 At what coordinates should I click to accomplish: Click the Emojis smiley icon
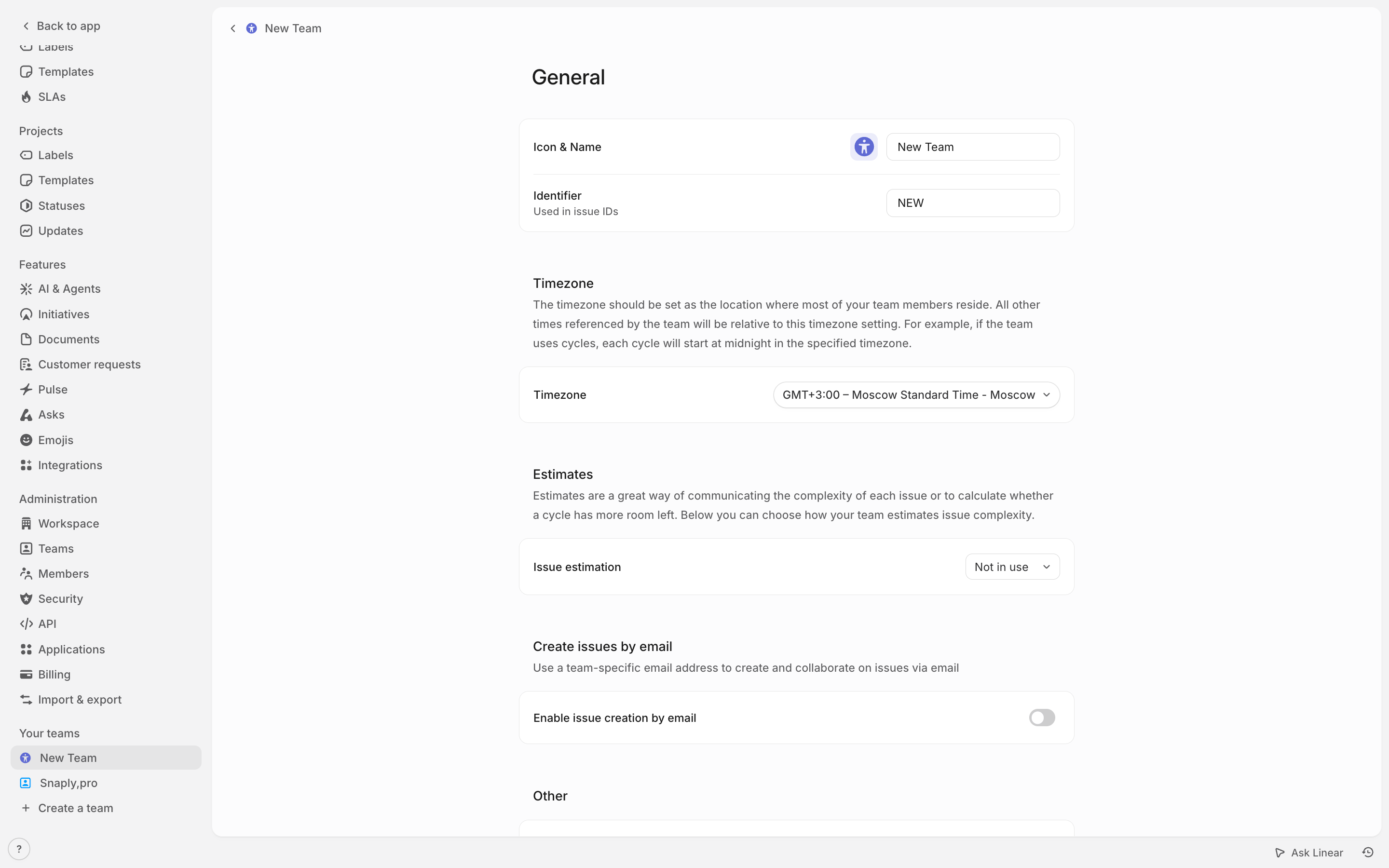click(26, 440)
